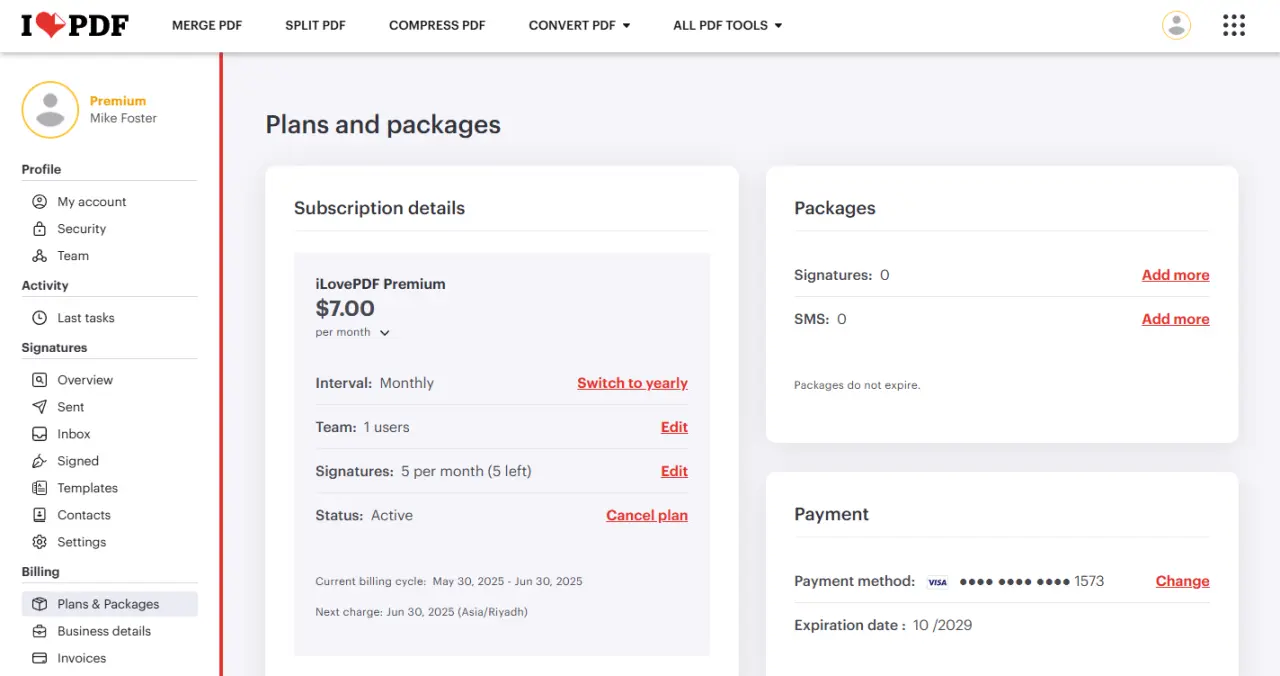This screenshot has width=1280, height=676.
Task: Open the user account avatar icon in header
Action: 1176,25
